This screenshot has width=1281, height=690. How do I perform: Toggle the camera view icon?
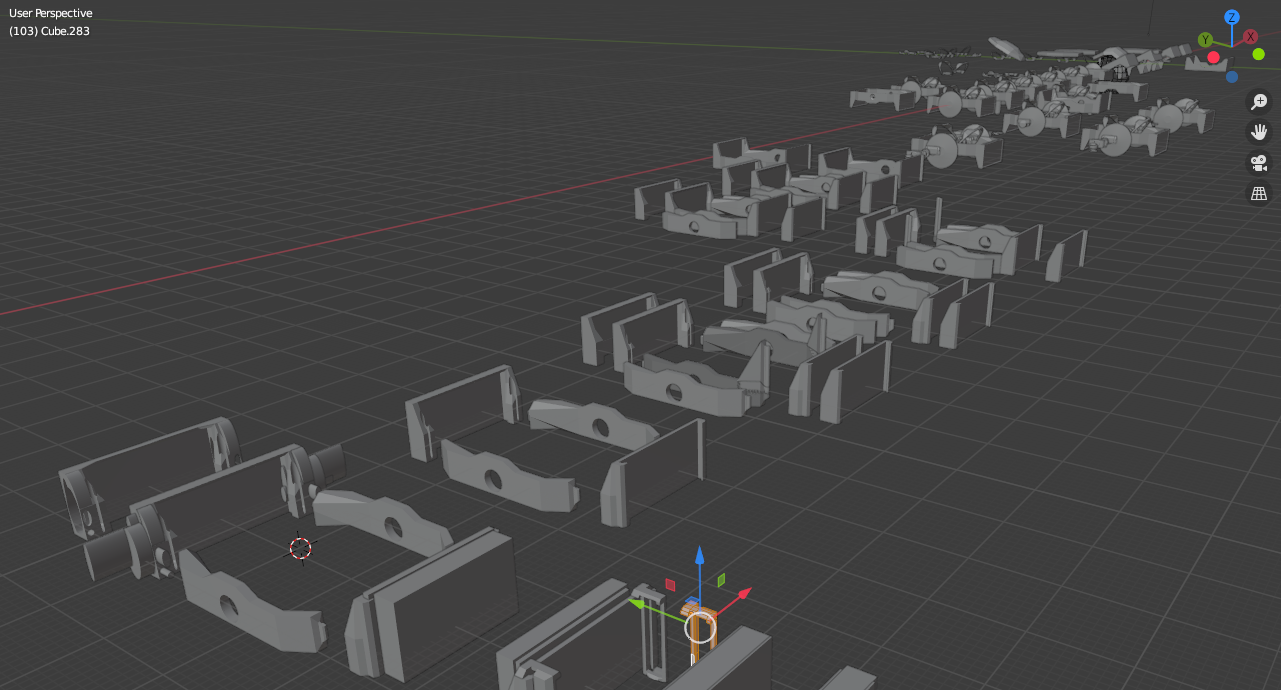1259,163
